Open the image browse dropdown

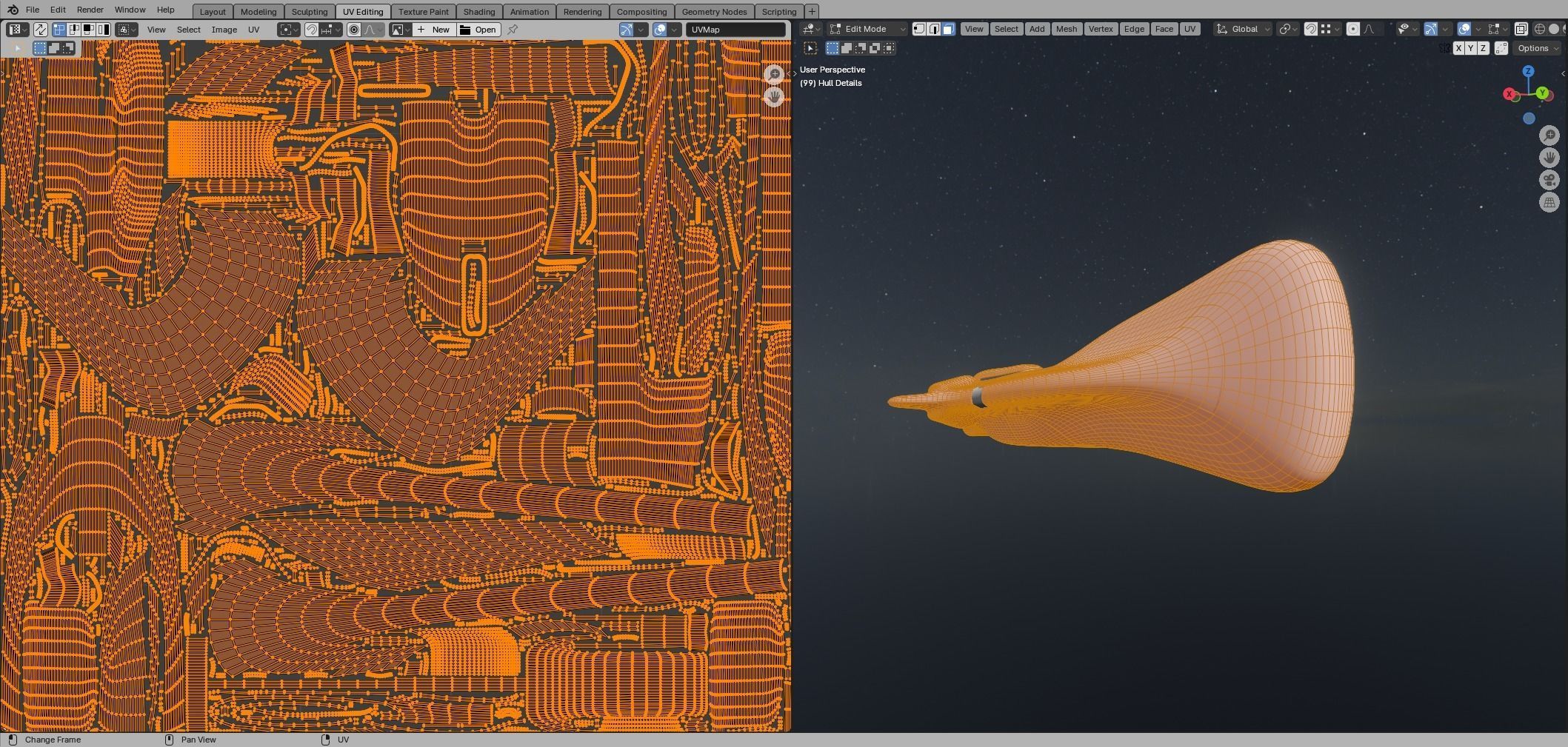click(401, 30)
